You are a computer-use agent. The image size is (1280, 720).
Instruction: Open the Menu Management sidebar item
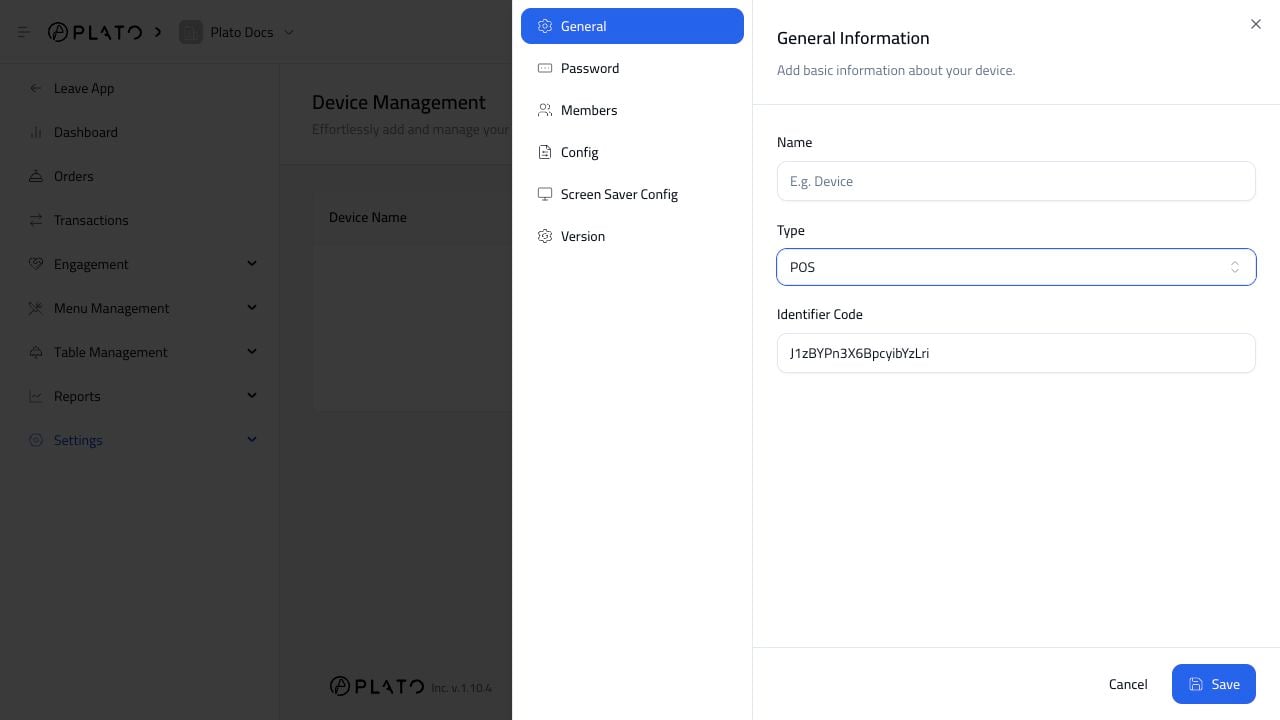click(x=140, y=308)
